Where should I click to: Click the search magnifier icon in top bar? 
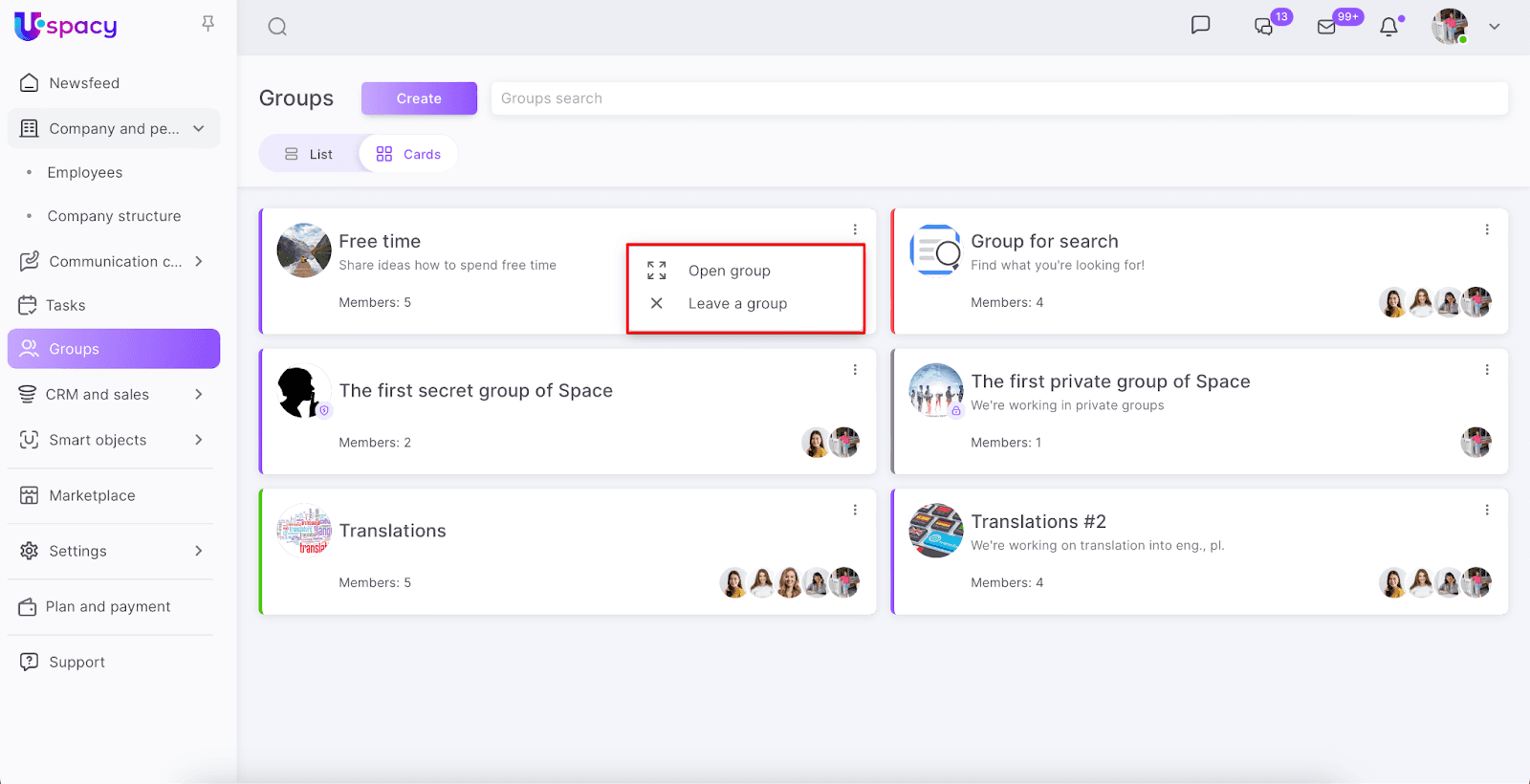277,27
